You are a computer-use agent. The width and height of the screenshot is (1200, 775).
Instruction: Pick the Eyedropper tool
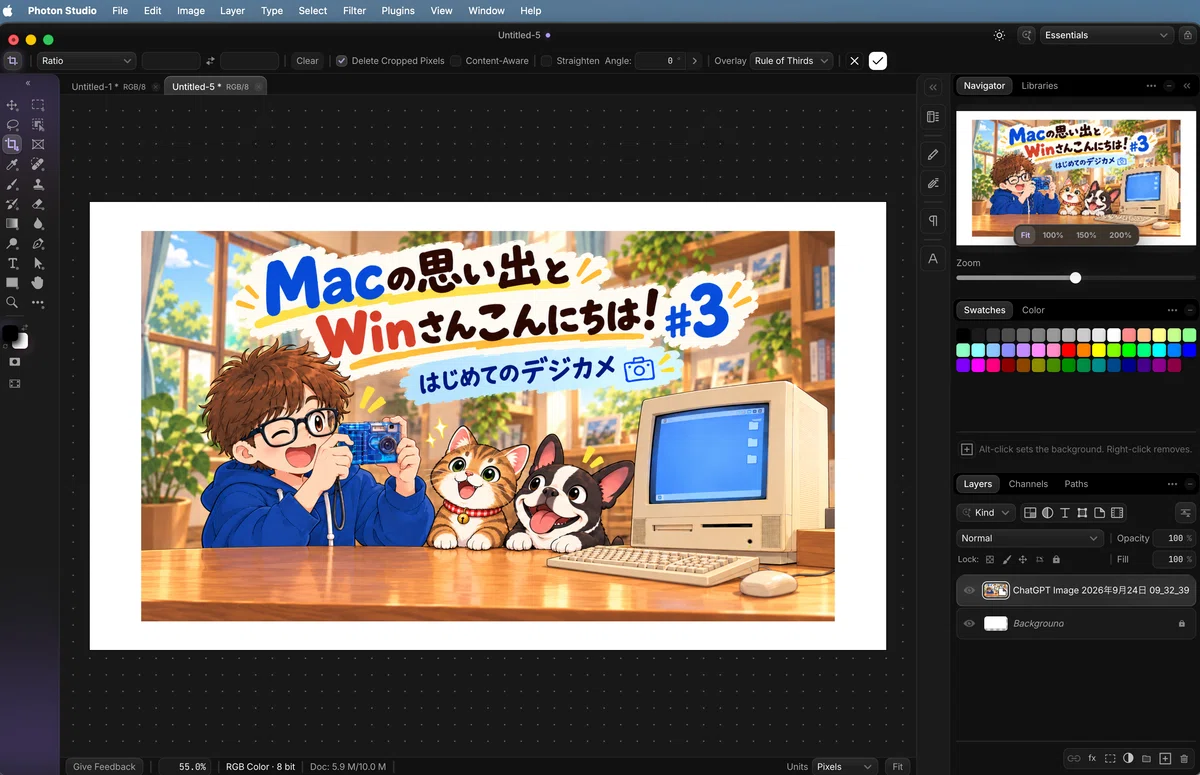(x=13, y=164)
